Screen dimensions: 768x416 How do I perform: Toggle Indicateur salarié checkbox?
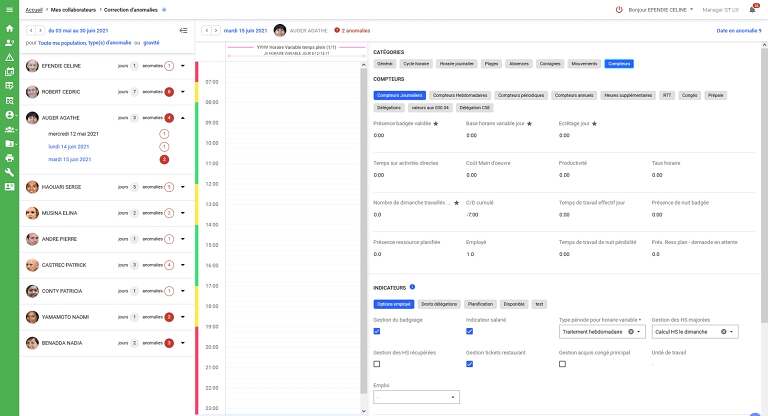tap(469, 331)
